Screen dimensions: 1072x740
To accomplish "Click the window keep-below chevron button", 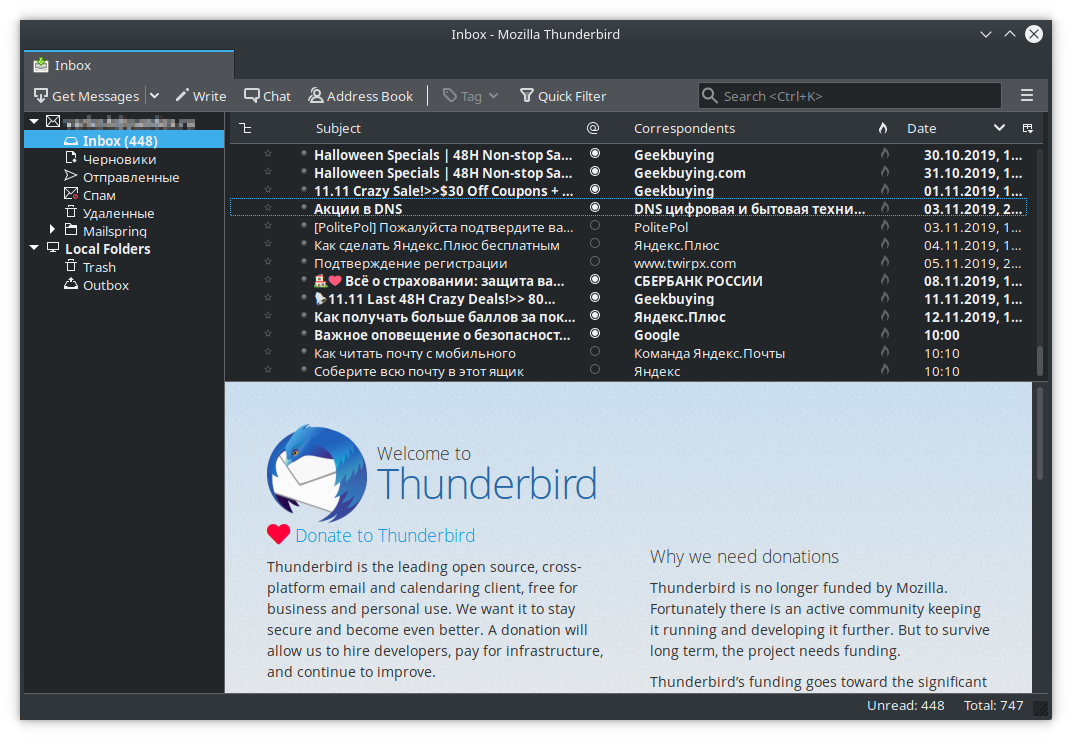I will click(986, 34).
